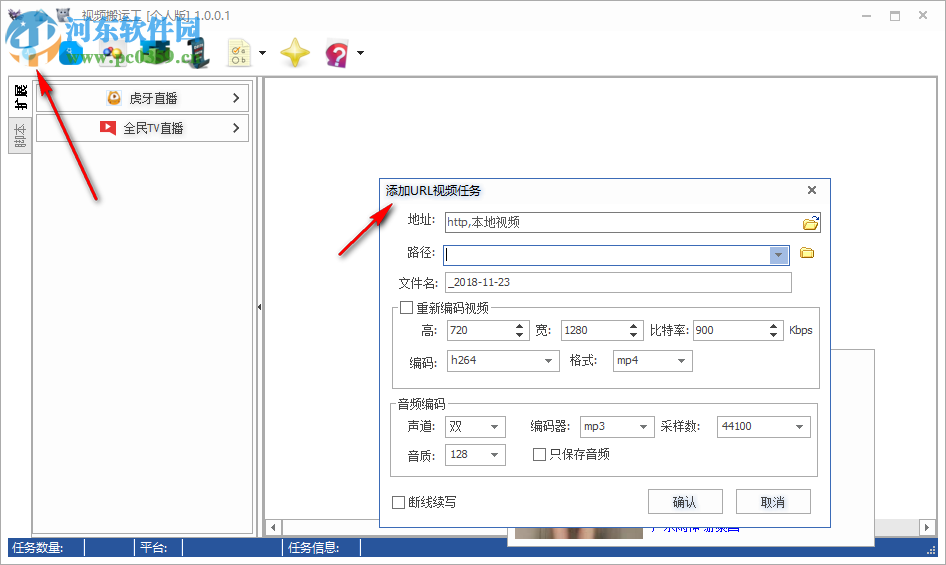This screenshot has width=946, height=565.
Task: Click the 虎牙直播 platform icon
Action: [x=113, y=98]
